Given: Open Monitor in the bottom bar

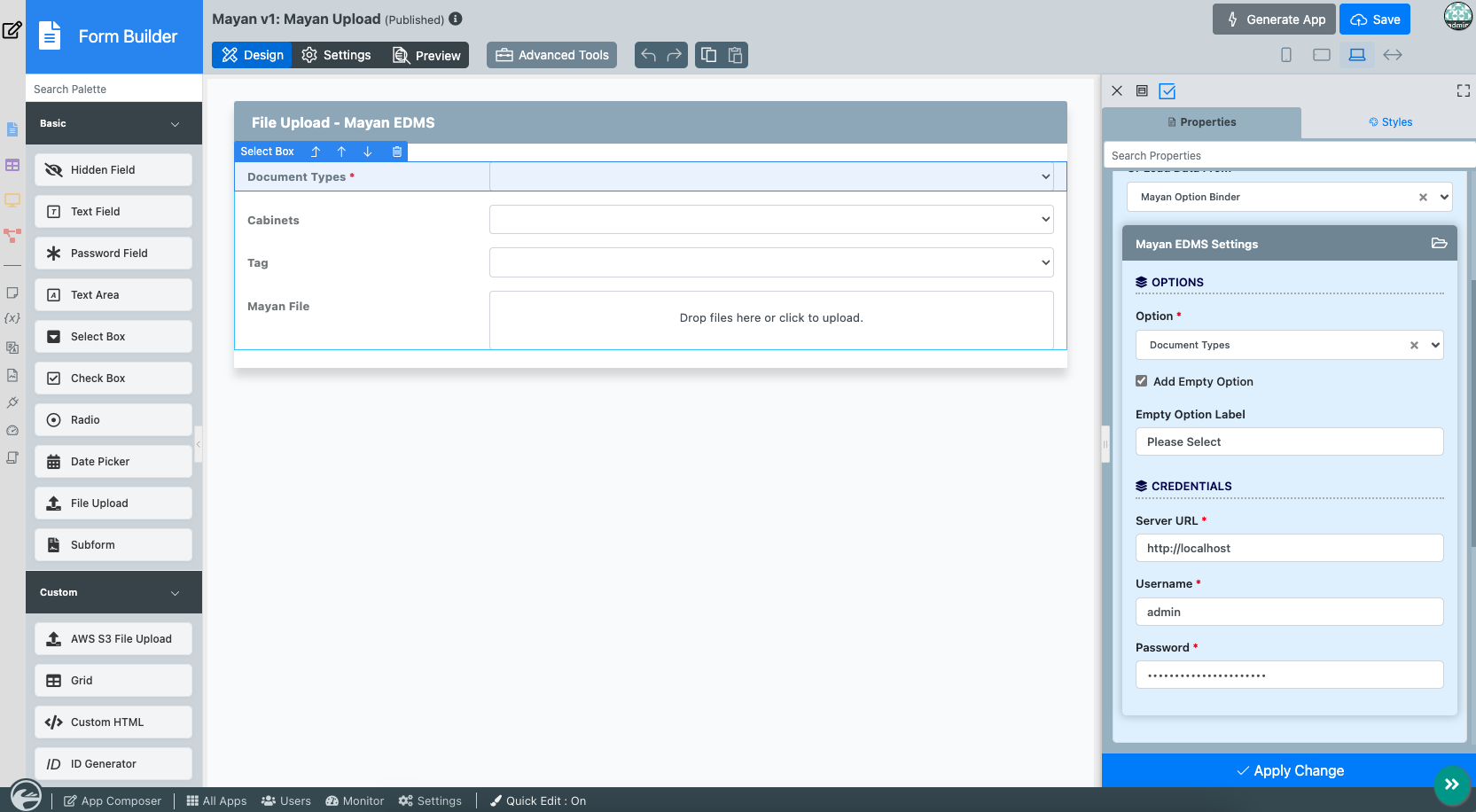Looking at the screenshot, I should tap(355, 800).
